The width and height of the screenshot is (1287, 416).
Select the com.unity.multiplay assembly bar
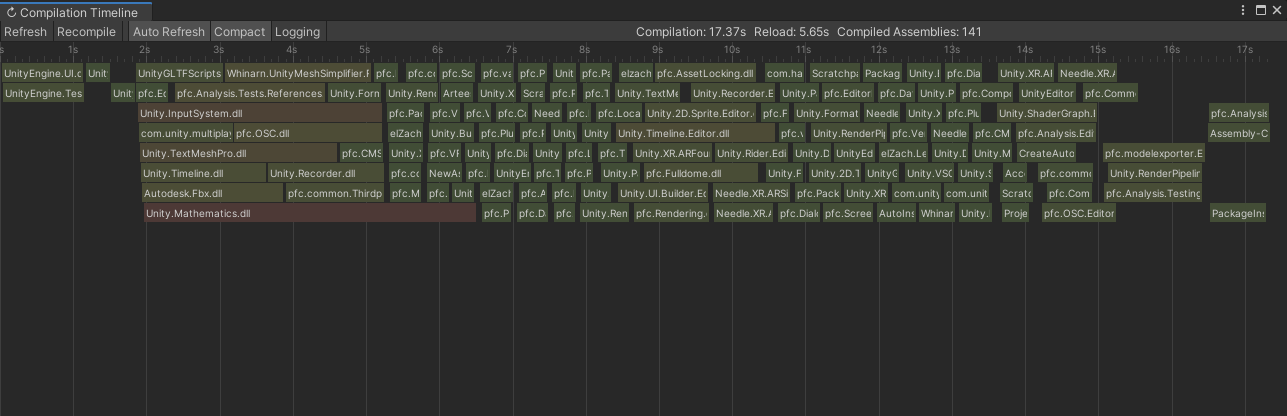click(185, 133)
